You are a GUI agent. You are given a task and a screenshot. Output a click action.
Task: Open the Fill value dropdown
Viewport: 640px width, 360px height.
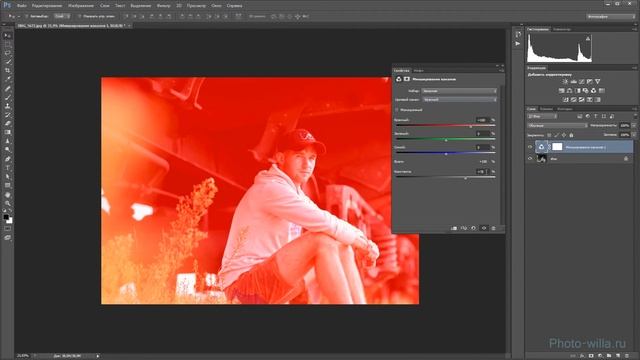(x=634, y=135)
